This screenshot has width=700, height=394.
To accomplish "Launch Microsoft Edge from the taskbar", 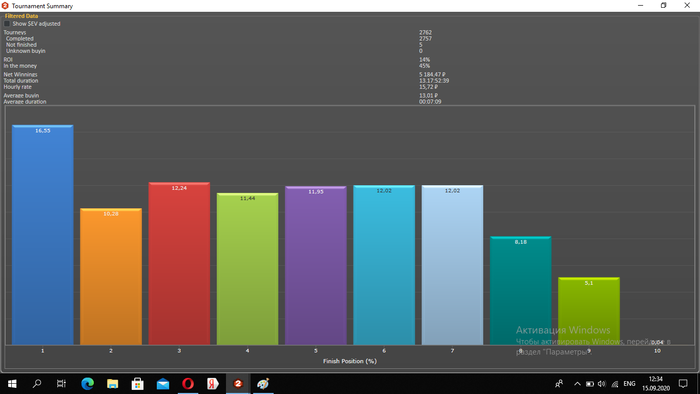I will click(x=88, y=384).
